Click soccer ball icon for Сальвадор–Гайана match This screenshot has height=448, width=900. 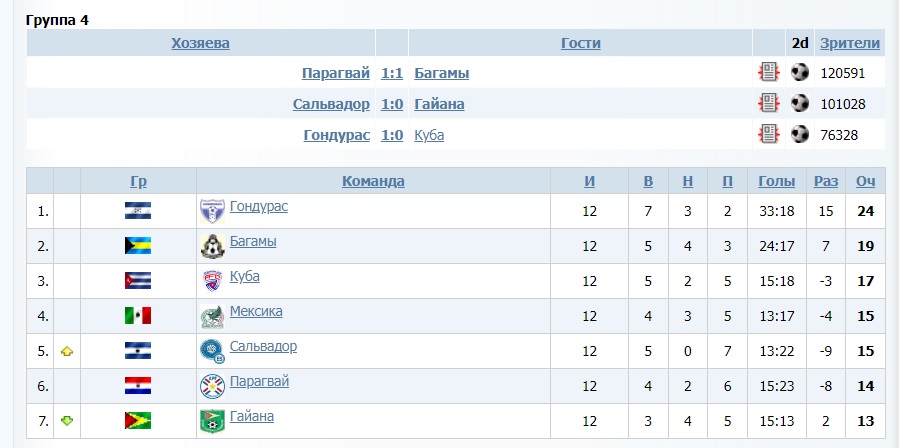(800, 103)
